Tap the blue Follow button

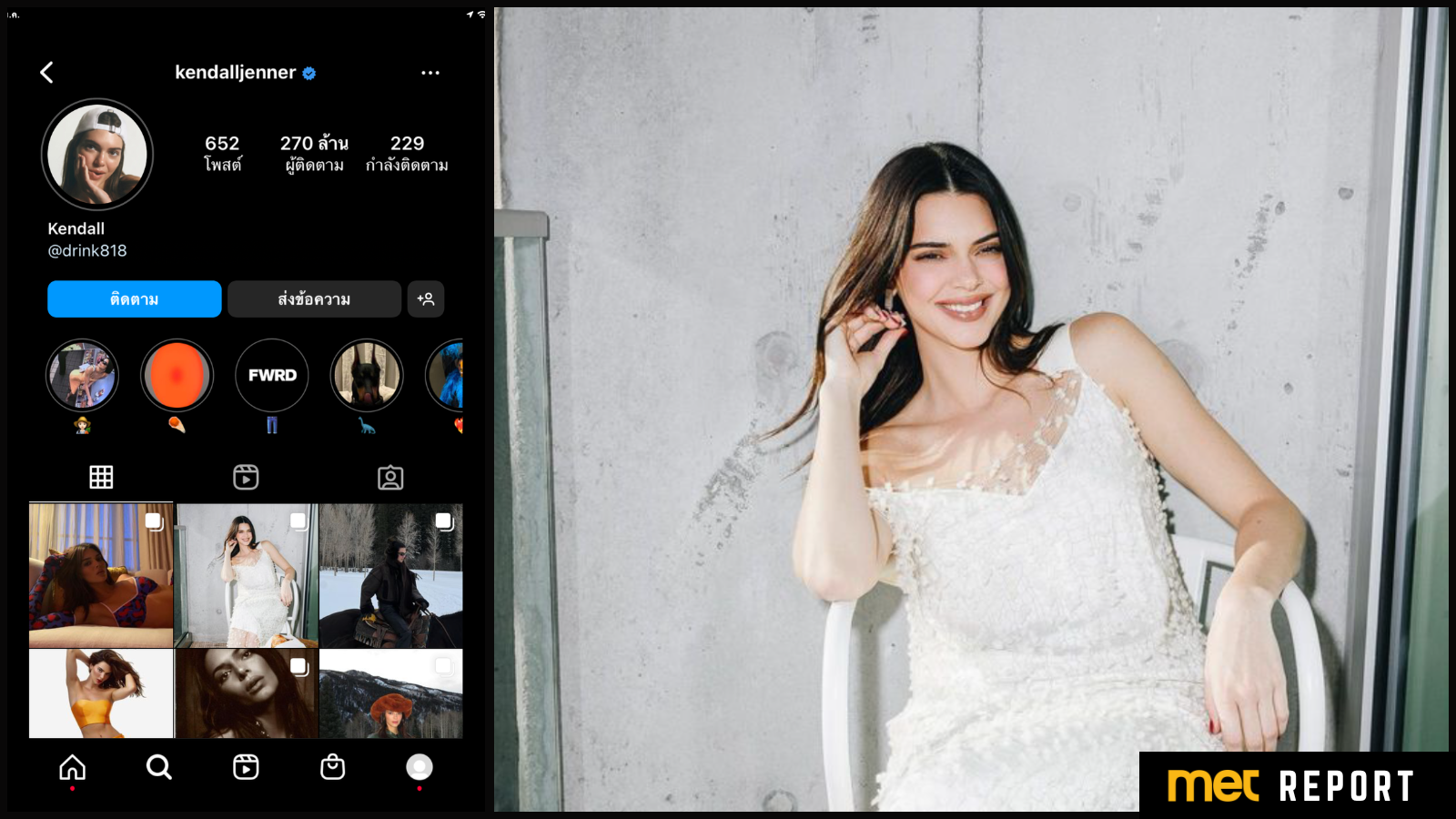[x=135, y=298]
